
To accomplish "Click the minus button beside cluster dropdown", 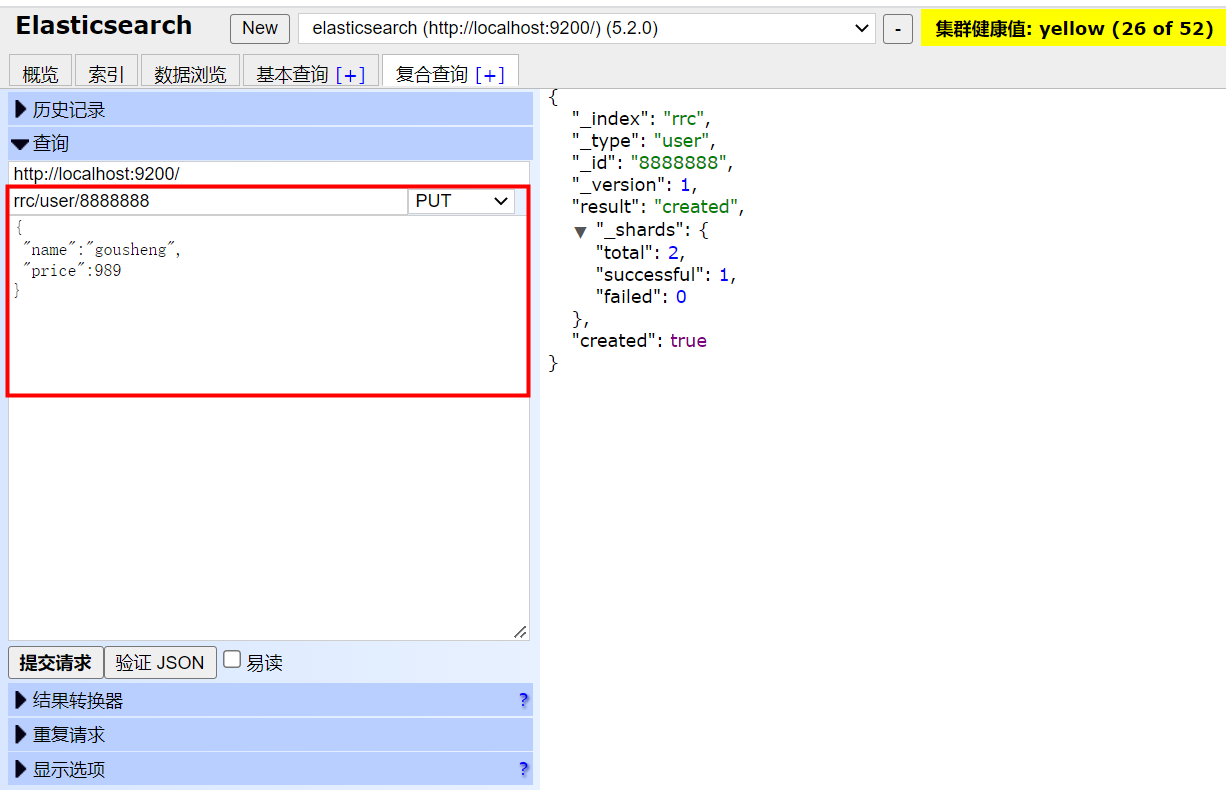I will 897,29.
